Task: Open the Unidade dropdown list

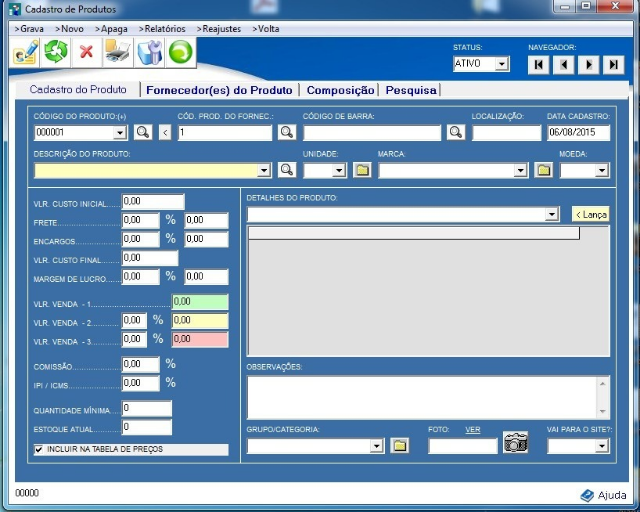Action: [x=339, y=170]
